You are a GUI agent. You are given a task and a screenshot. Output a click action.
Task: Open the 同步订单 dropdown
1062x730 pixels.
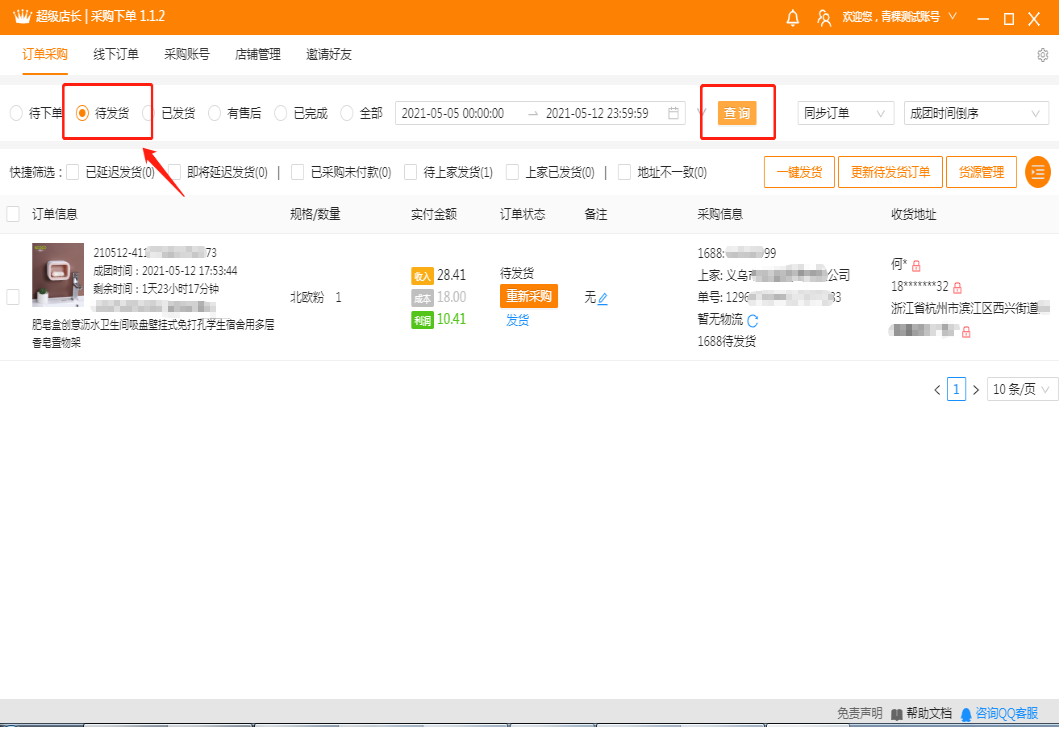(845, 113)
